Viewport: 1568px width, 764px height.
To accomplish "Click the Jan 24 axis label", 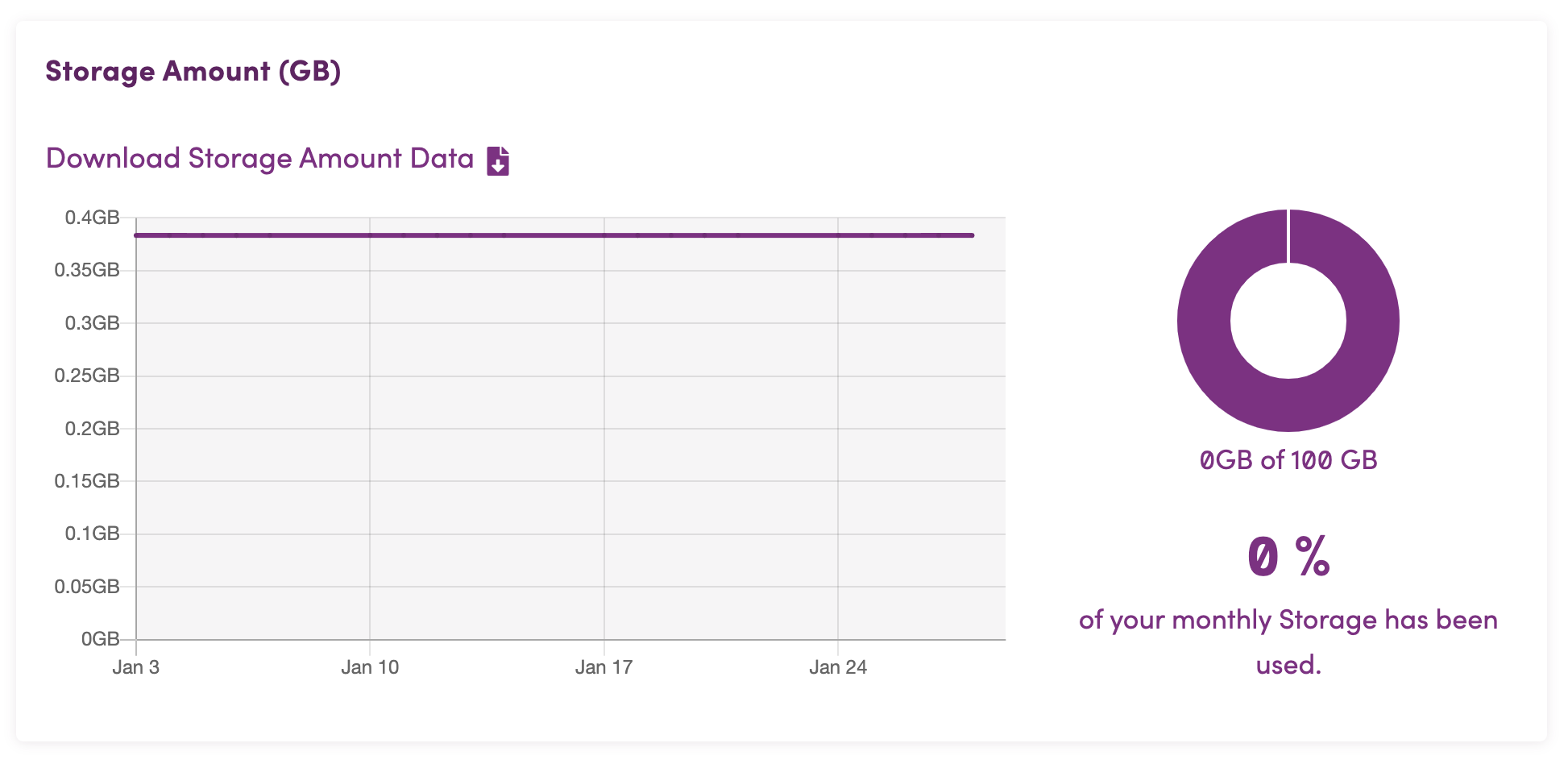I will click(838, 667).
